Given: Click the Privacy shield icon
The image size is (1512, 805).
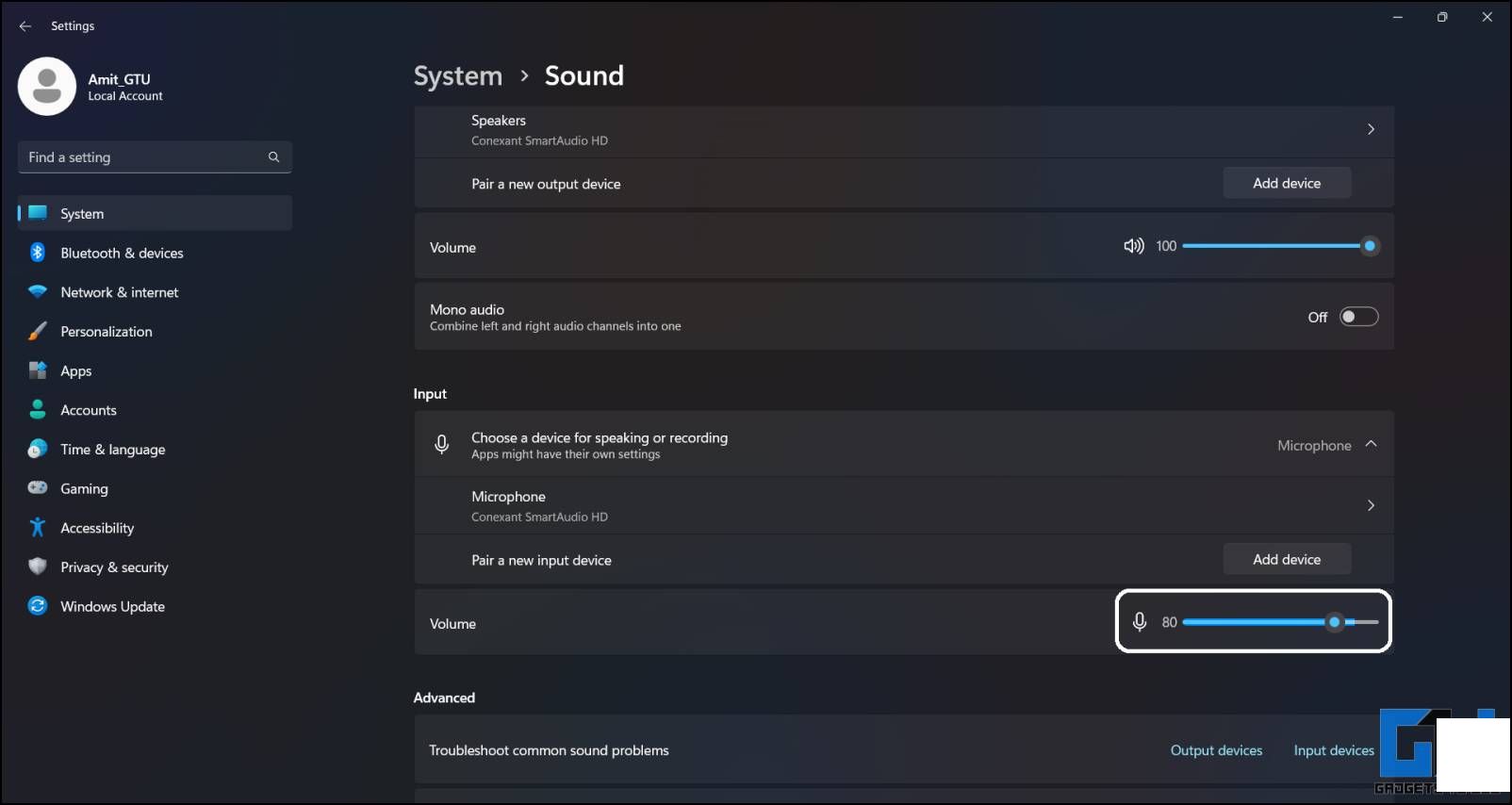Looking at the screenshot, I should point(38,567).
